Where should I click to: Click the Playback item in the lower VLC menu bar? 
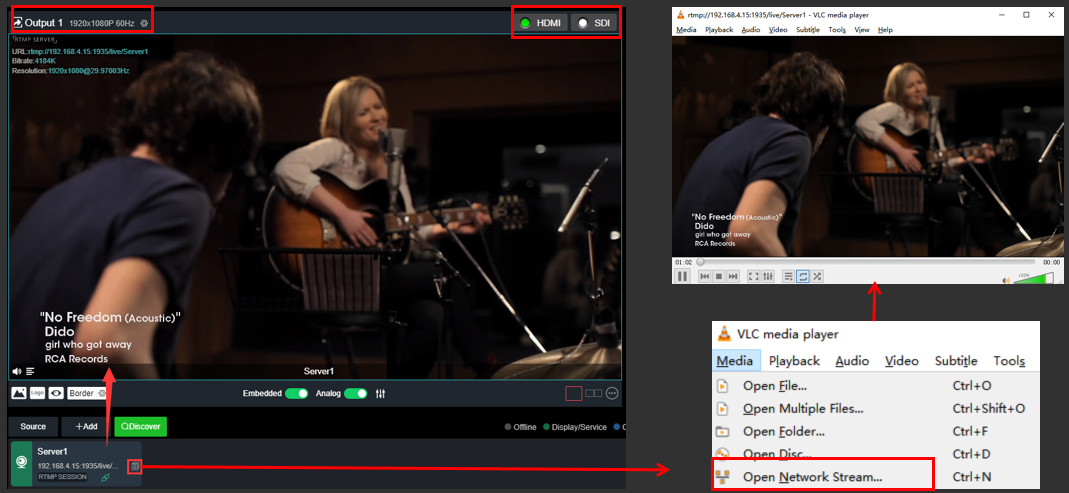(x=794, y=361)
